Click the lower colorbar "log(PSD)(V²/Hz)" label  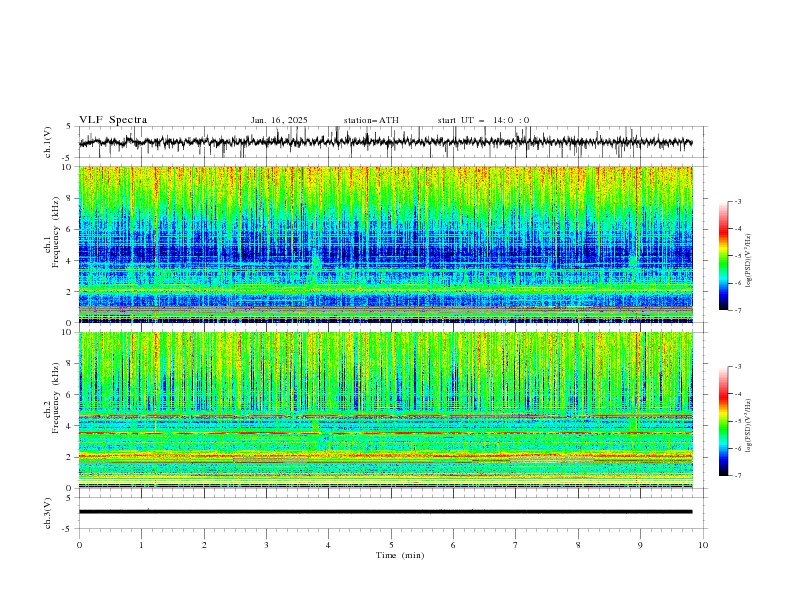(749, 425)
